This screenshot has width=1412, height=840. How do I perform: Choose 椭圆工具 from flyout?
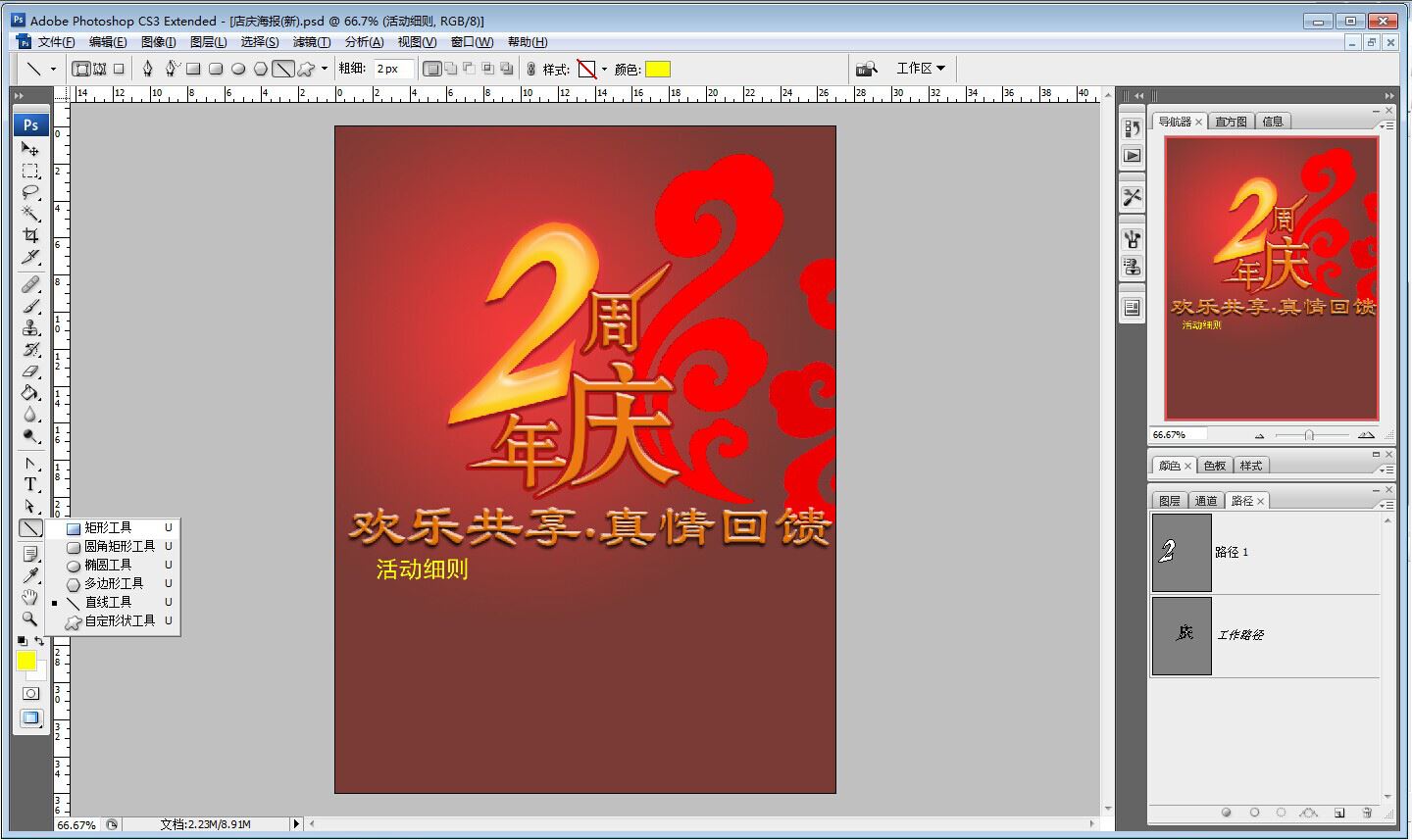(x=114, y=565)
